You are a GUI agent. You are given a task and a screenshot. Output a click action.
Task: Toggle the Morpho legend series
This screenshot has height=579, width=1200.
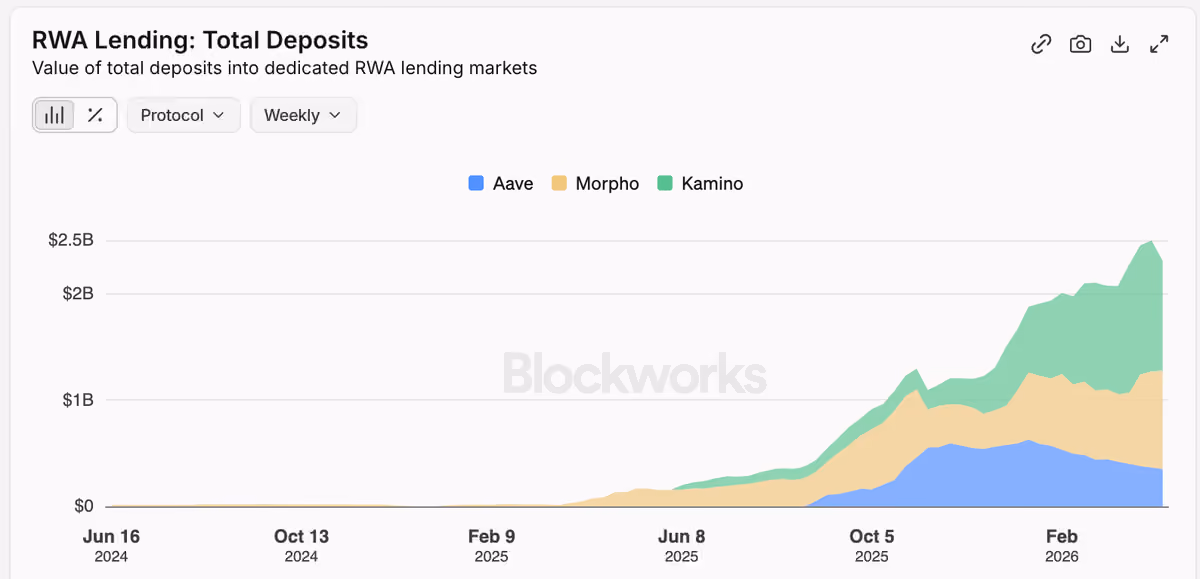(595, 184)
